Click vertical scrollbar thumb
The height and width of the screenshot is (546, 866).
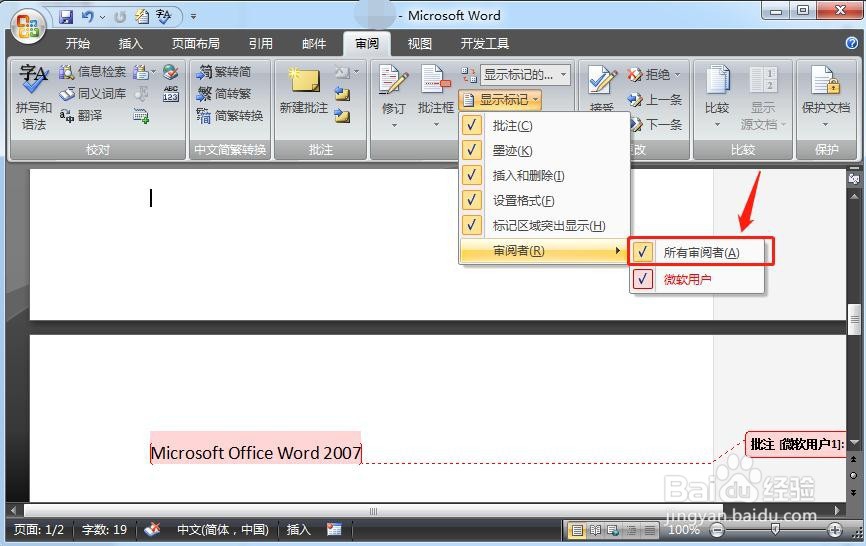[x=854, y=319]
